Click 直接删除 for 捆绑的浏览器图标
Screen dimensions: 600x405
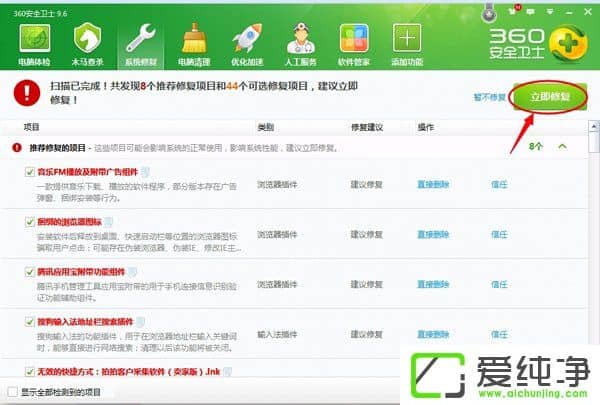pos(433,234)
